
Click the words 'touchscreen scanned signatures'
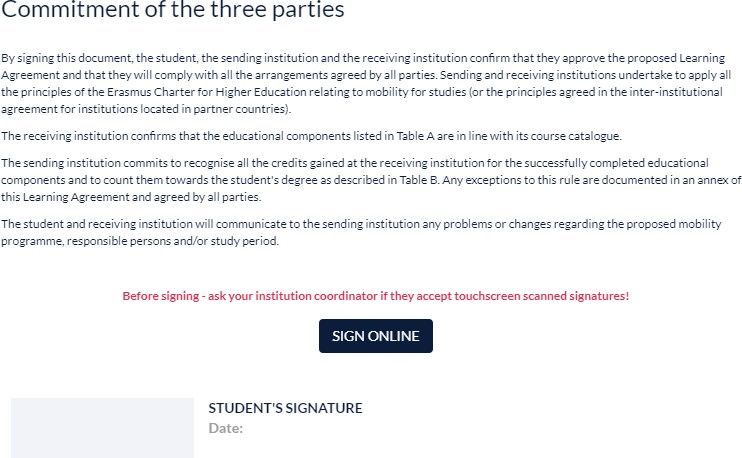point(541,296)
